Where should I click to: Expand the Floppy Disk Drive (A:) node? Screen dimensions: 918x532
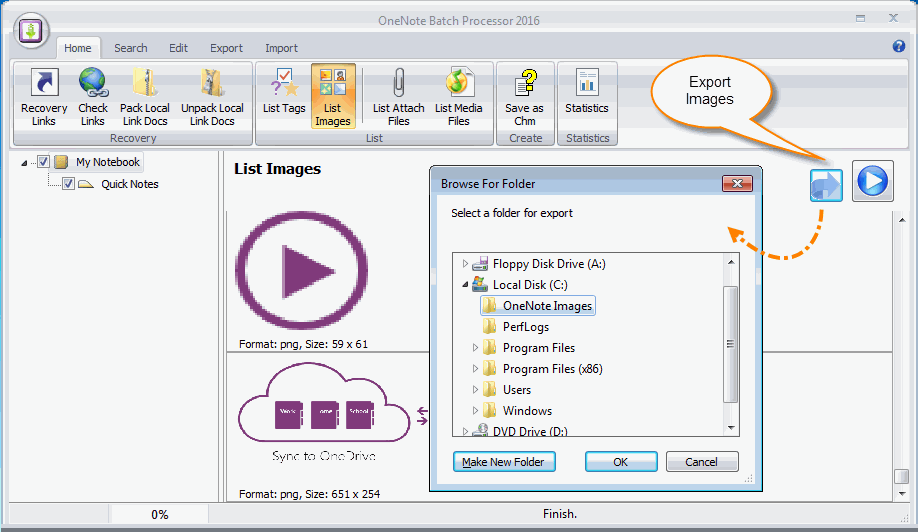coord(465,264)
